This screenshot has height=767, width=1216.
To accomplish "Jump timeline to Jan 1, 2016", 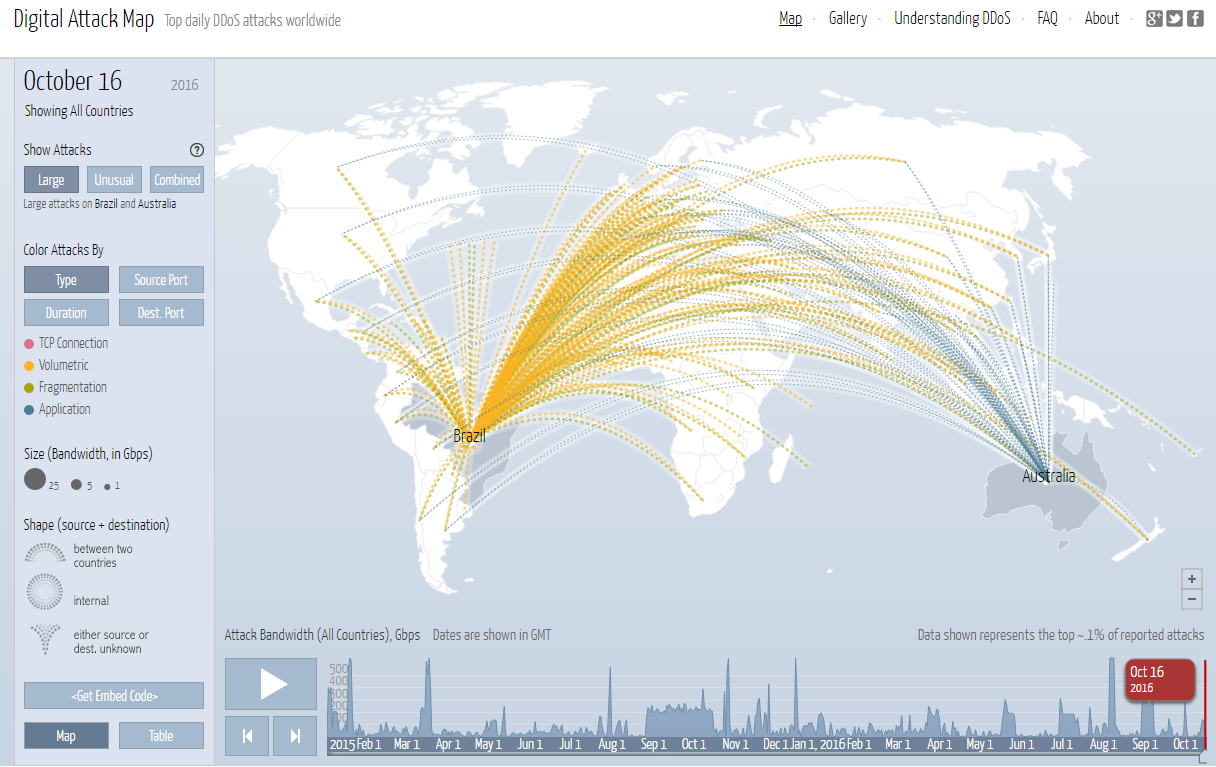I will click(x=819, y=745).
